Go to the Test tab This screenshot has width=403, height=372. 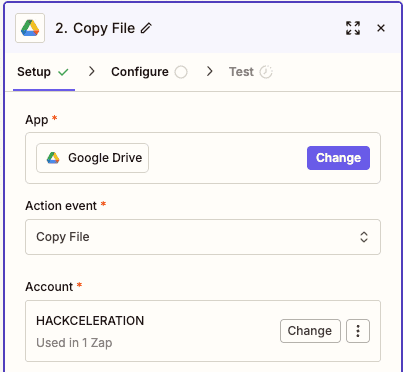(x=251, y=72)
